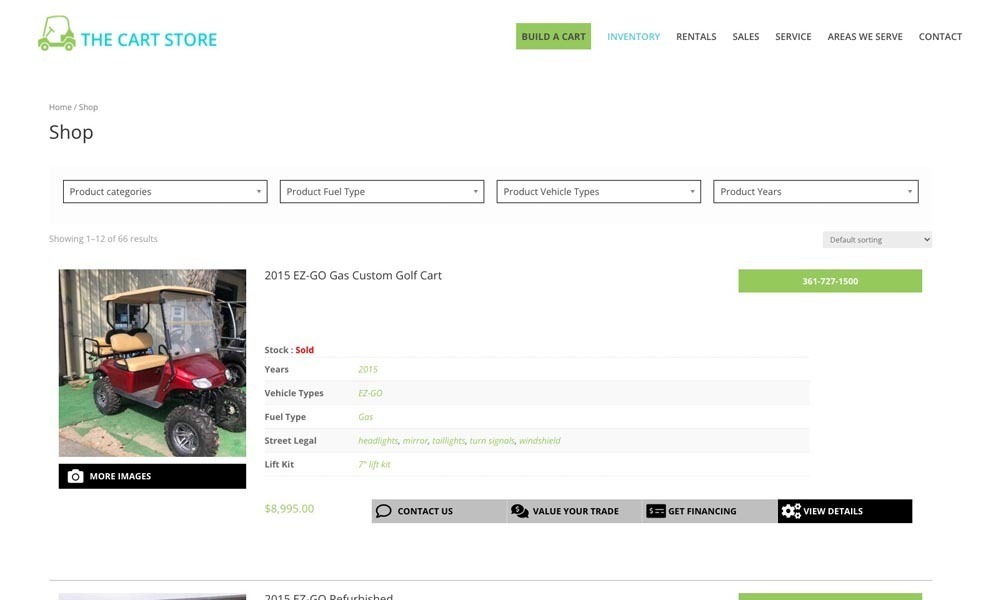Open the Rentals menu item
Viewport: 981px width, 600px height.
coord(696,37)
